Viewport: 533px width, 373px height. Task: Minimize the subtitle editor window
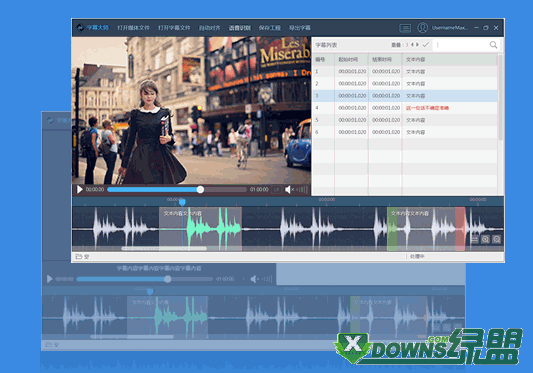click(x=476, y=28)
